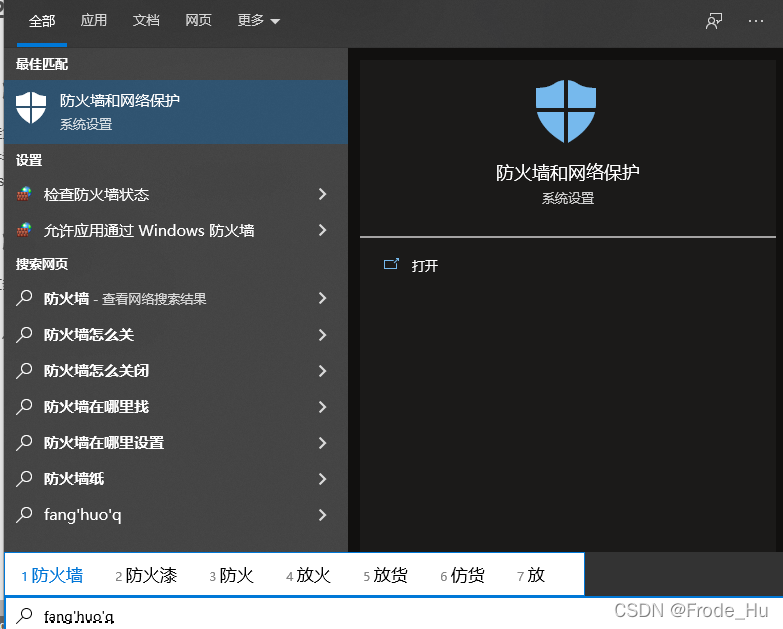Screen dimensions: 783x629
Task: Choose IME candidate 1 防火墙
Action: click(x=52, y=575)
